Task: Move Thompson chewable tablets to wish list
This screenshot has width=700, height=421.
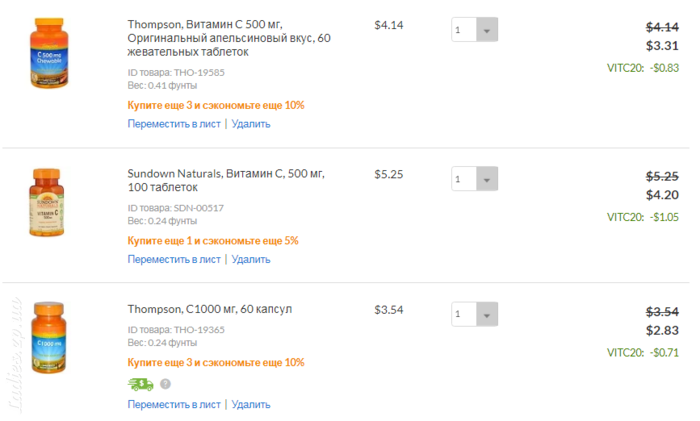Action: (x=174, y=124)
